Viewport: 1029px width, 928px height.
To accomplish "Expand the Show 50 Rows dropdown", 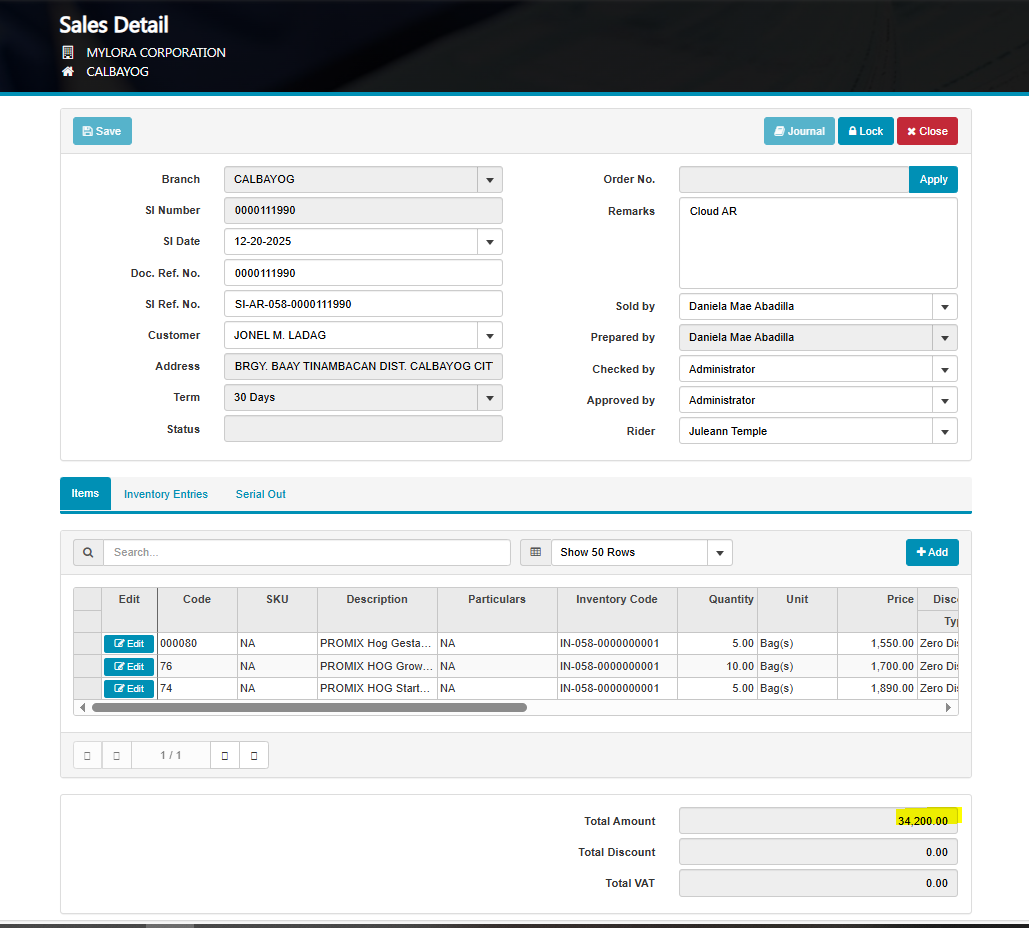I will [x=719, y=553].
